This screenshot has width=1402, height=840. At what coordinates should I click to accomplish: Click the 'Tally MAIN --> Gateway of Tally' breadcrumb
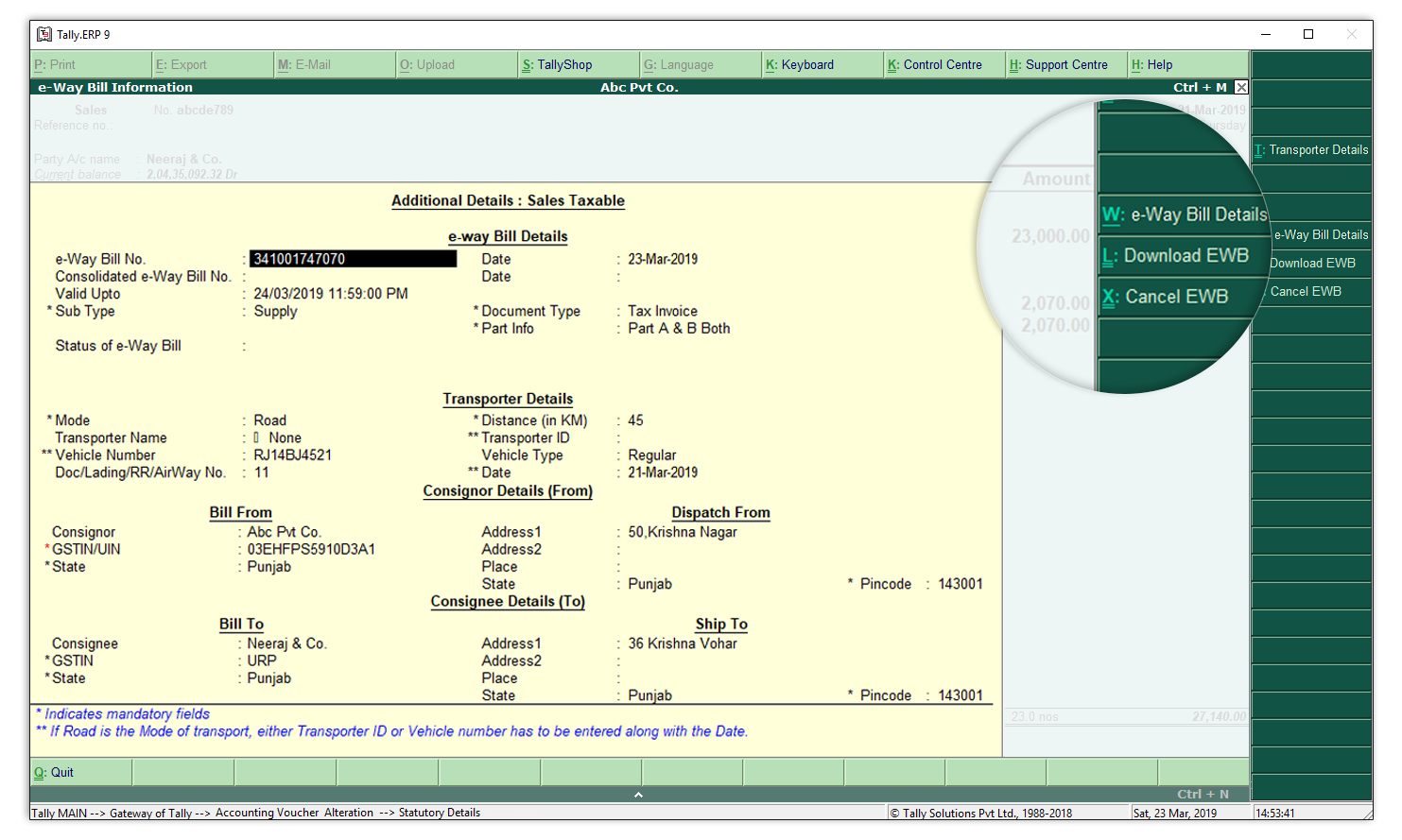(112, 813)
